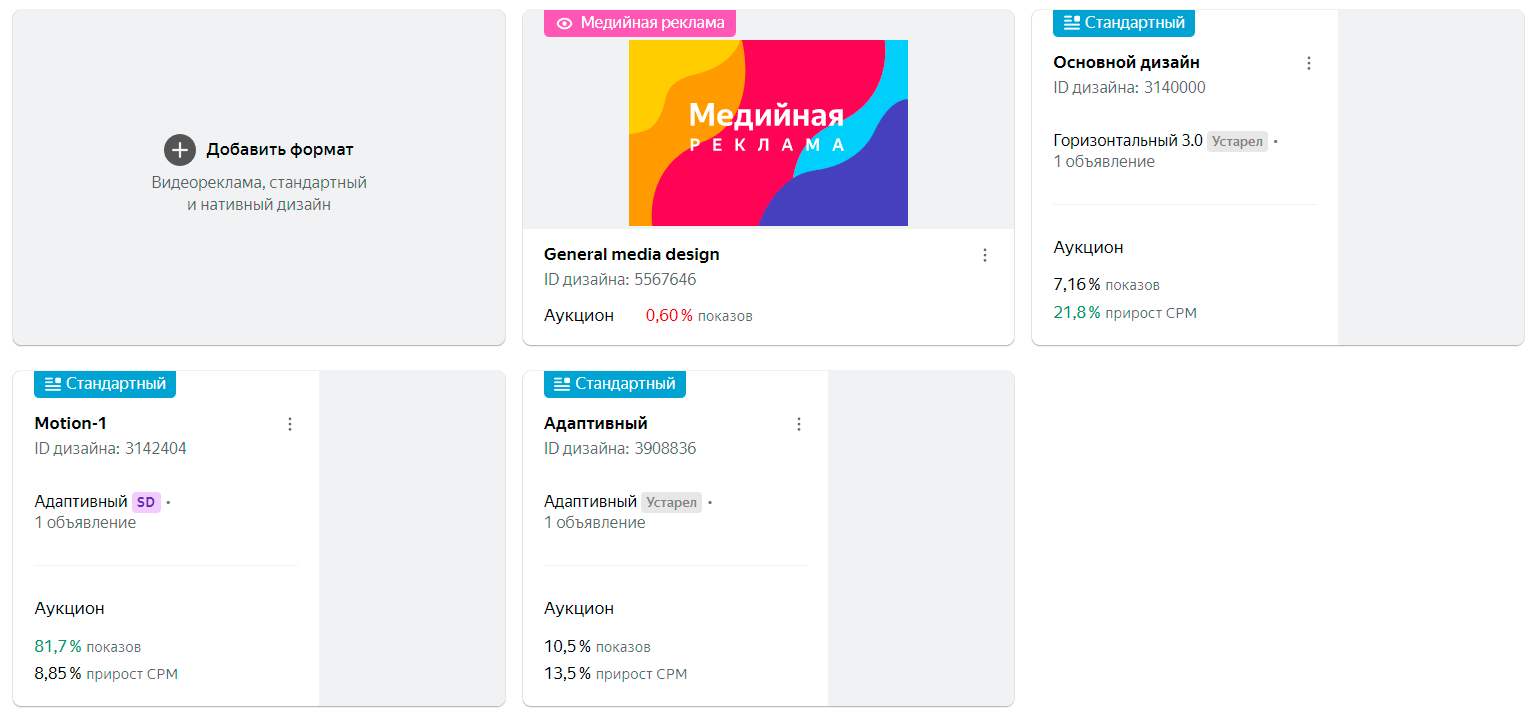This screenshot has width=1536, height=719.
Task: Open three-dot menu for Адаптивный design
Action: (x=799, y=424)
